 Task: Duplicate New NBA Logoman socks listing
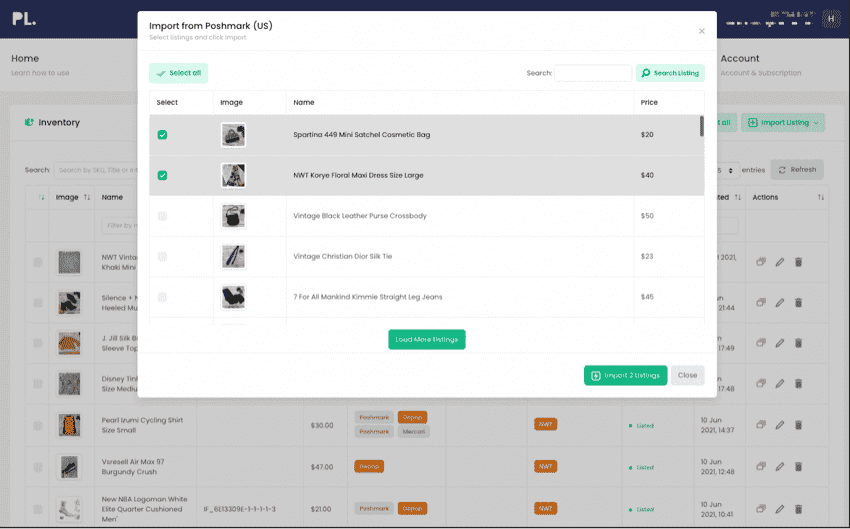point(761,509)
